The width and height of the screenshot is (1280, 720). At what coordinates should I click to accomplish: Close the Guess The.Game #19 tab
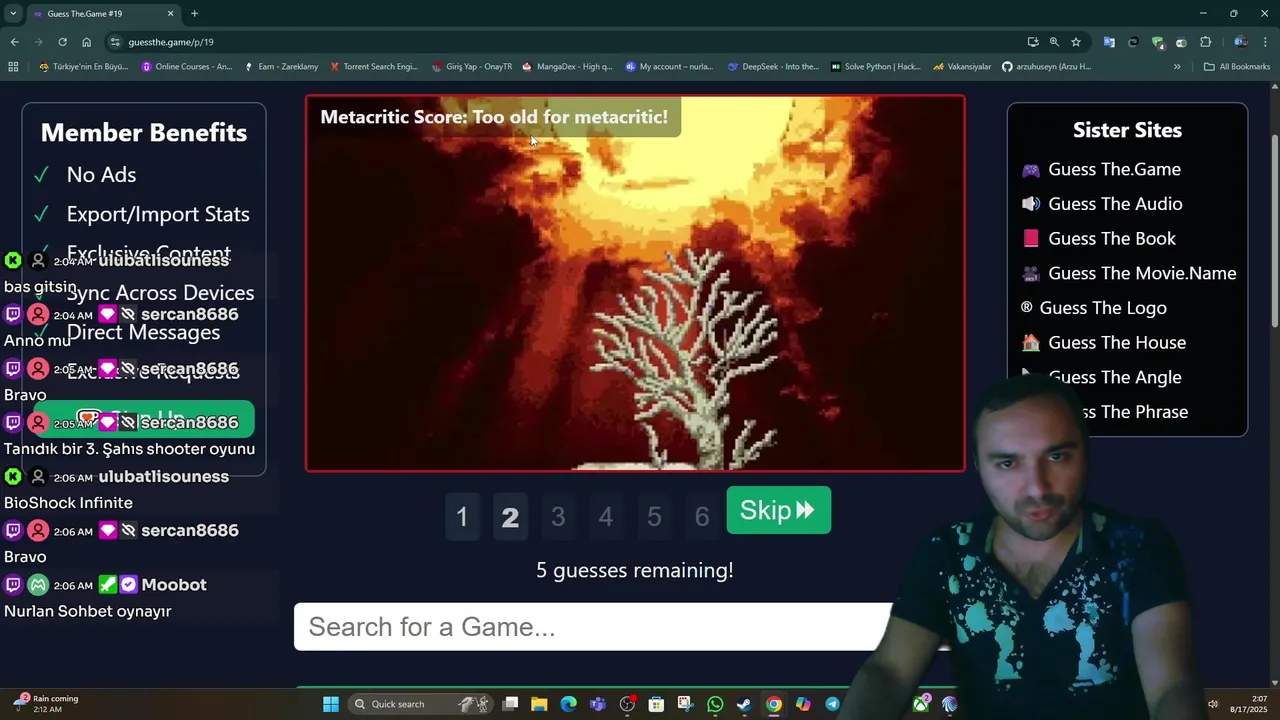coord(170,14)
